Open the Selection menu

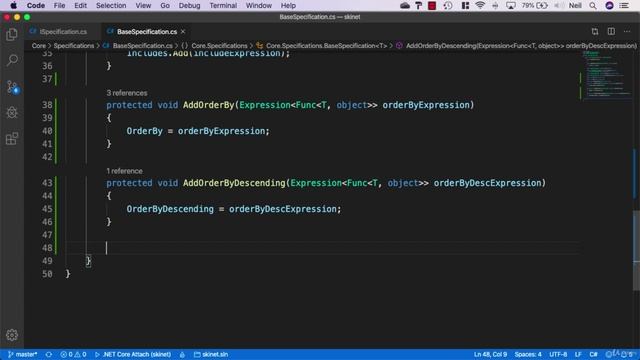click(x=111, y=5)
